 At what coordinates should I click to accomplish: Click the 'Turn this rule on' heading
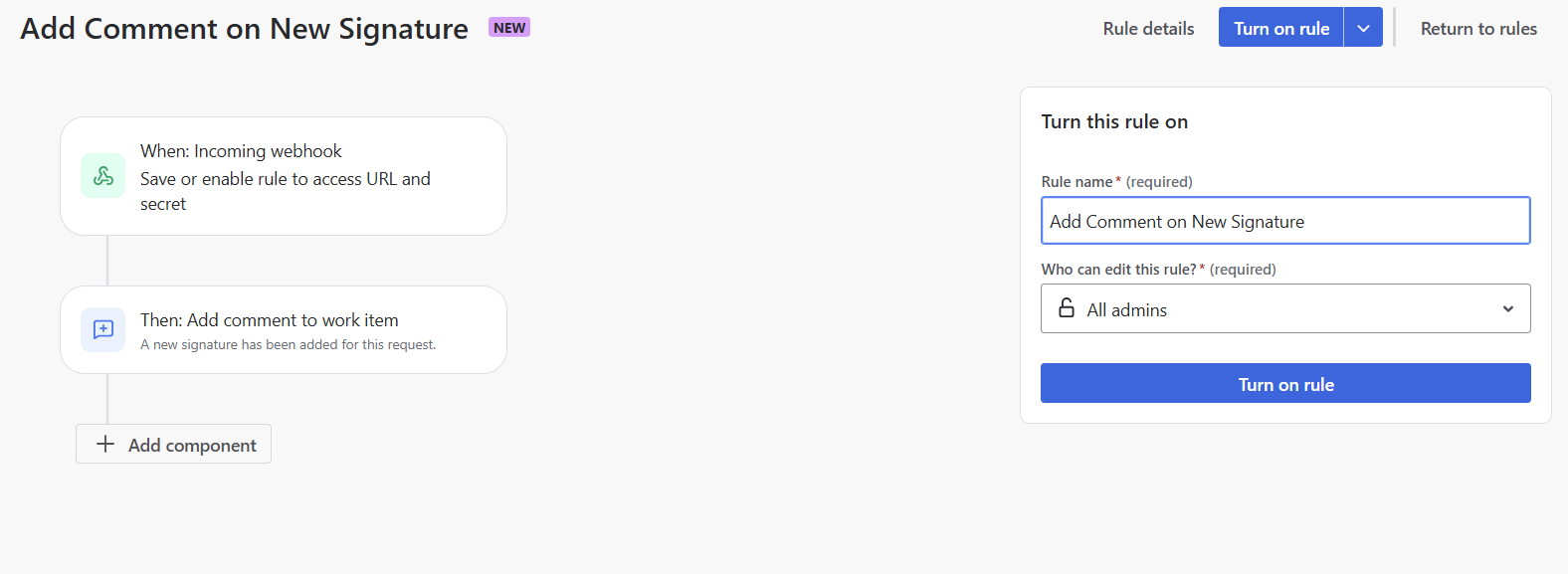(1114, 121)
